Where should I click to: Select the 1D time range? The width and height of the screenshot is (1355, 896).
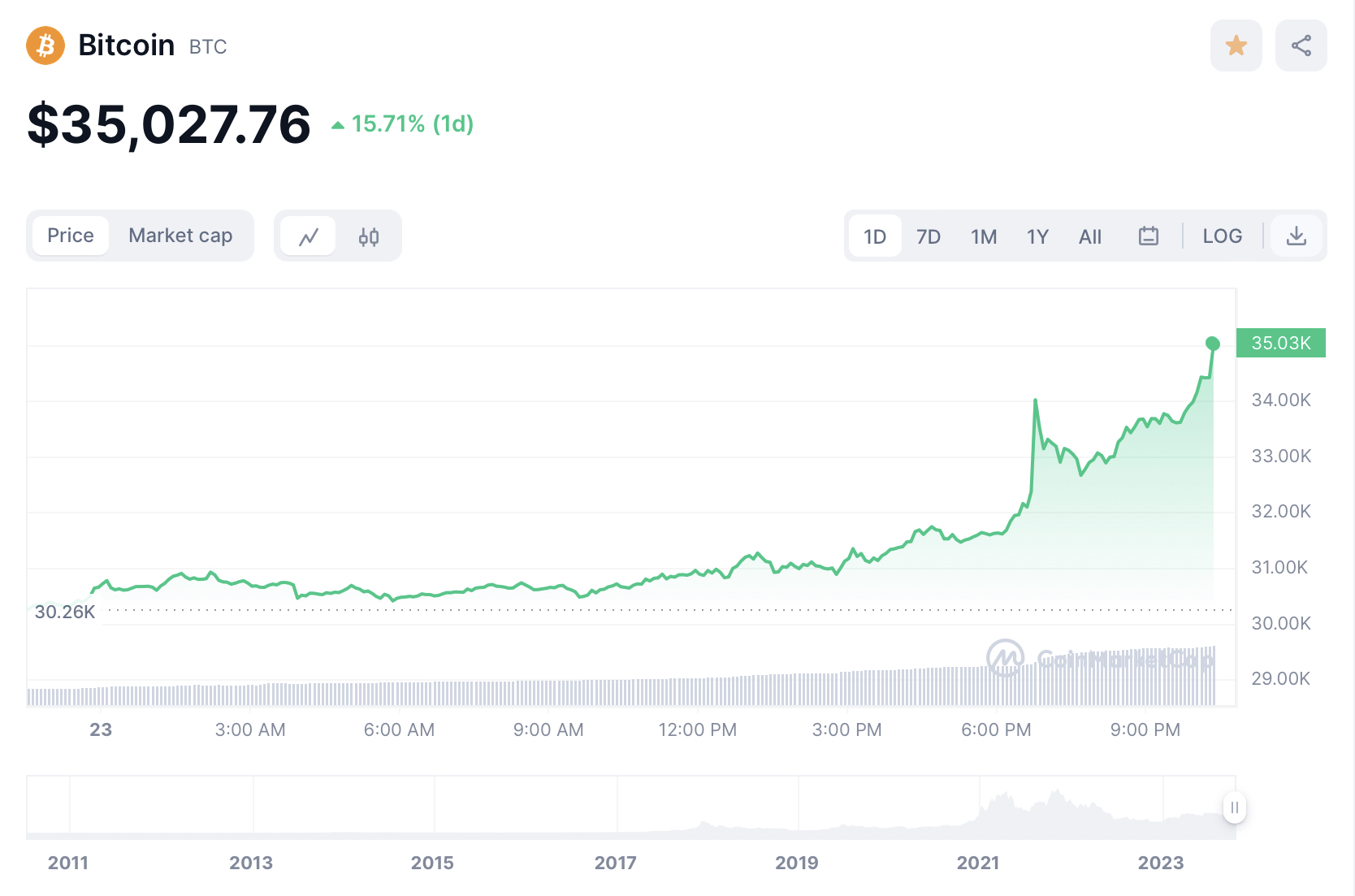[x=875, y=236]
